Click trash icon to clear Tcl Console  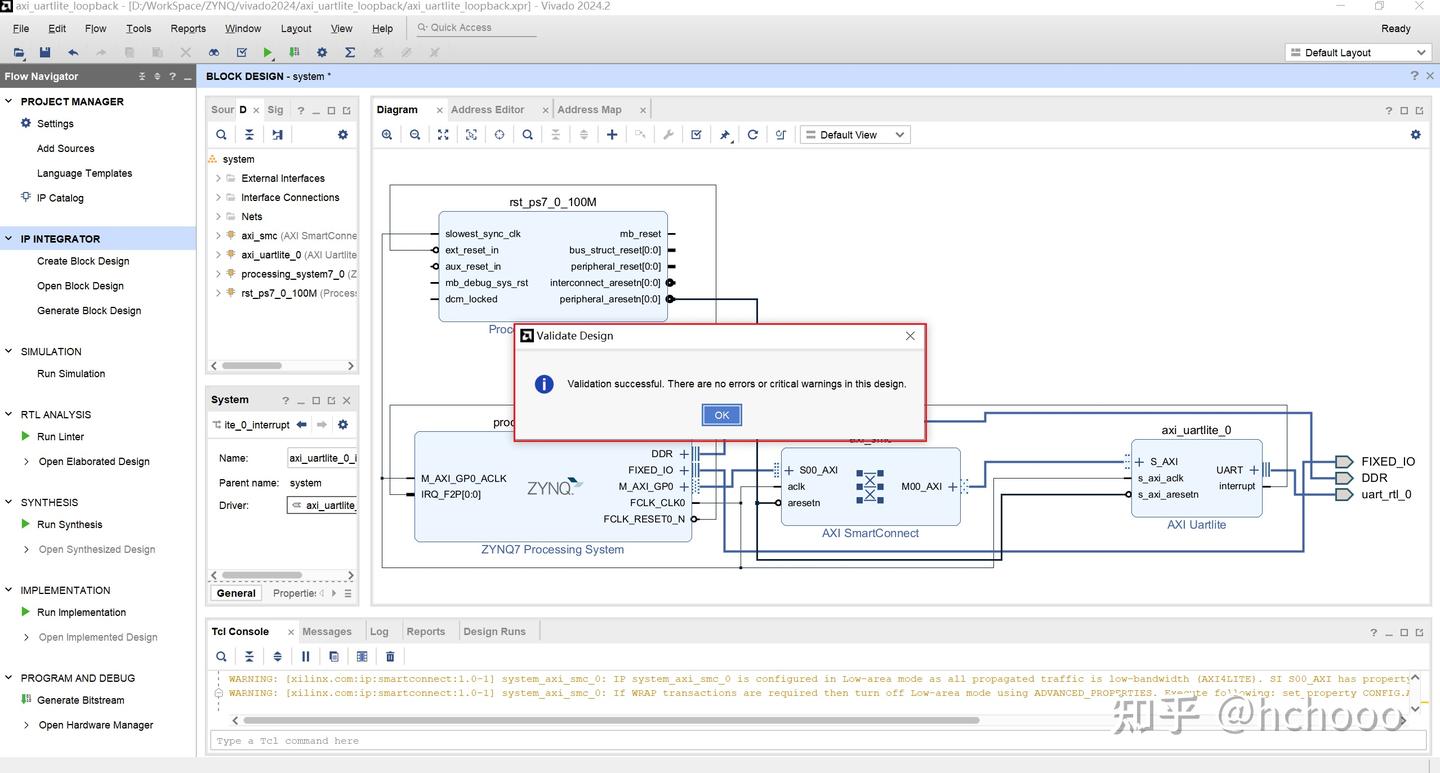[390, 657]
